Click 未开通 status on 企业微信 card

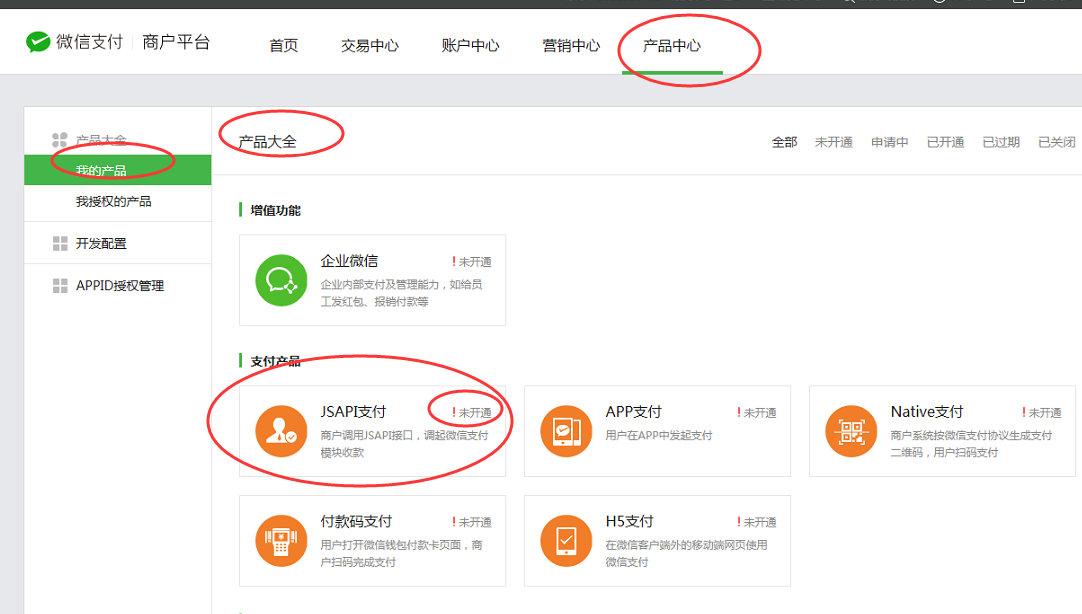(472, 261)
